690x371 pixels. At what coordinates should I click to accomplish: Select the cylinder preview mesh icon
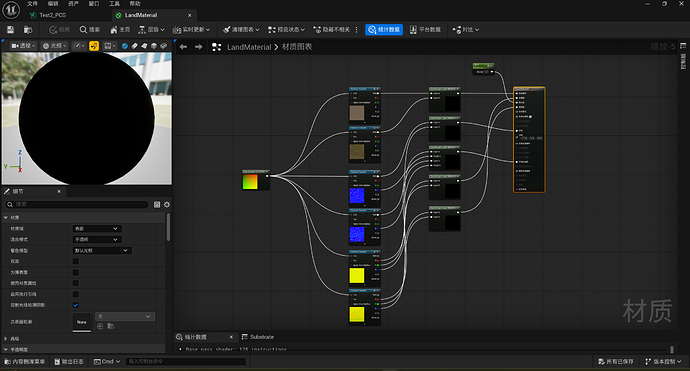(x=135, y=46)
